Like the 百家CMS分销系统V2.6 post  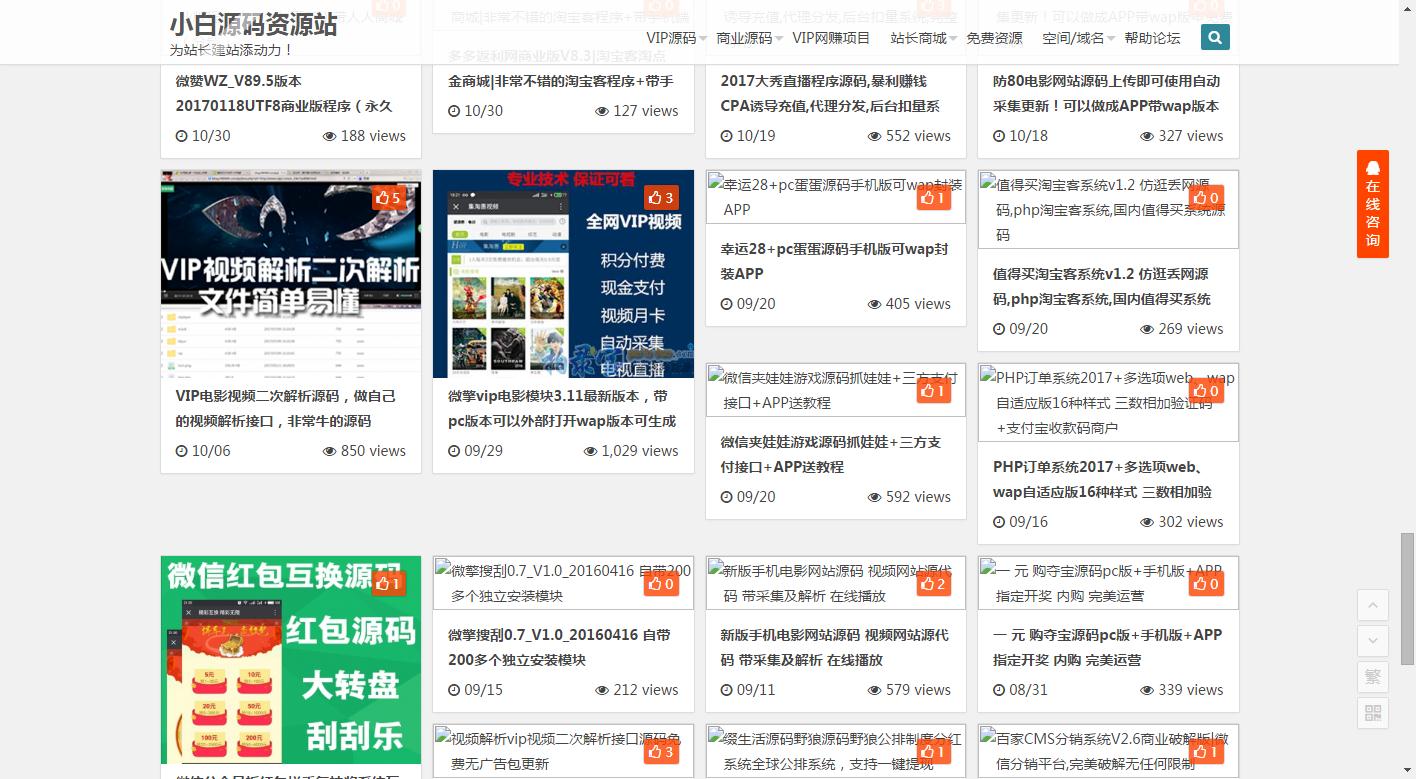[1206, 752]
